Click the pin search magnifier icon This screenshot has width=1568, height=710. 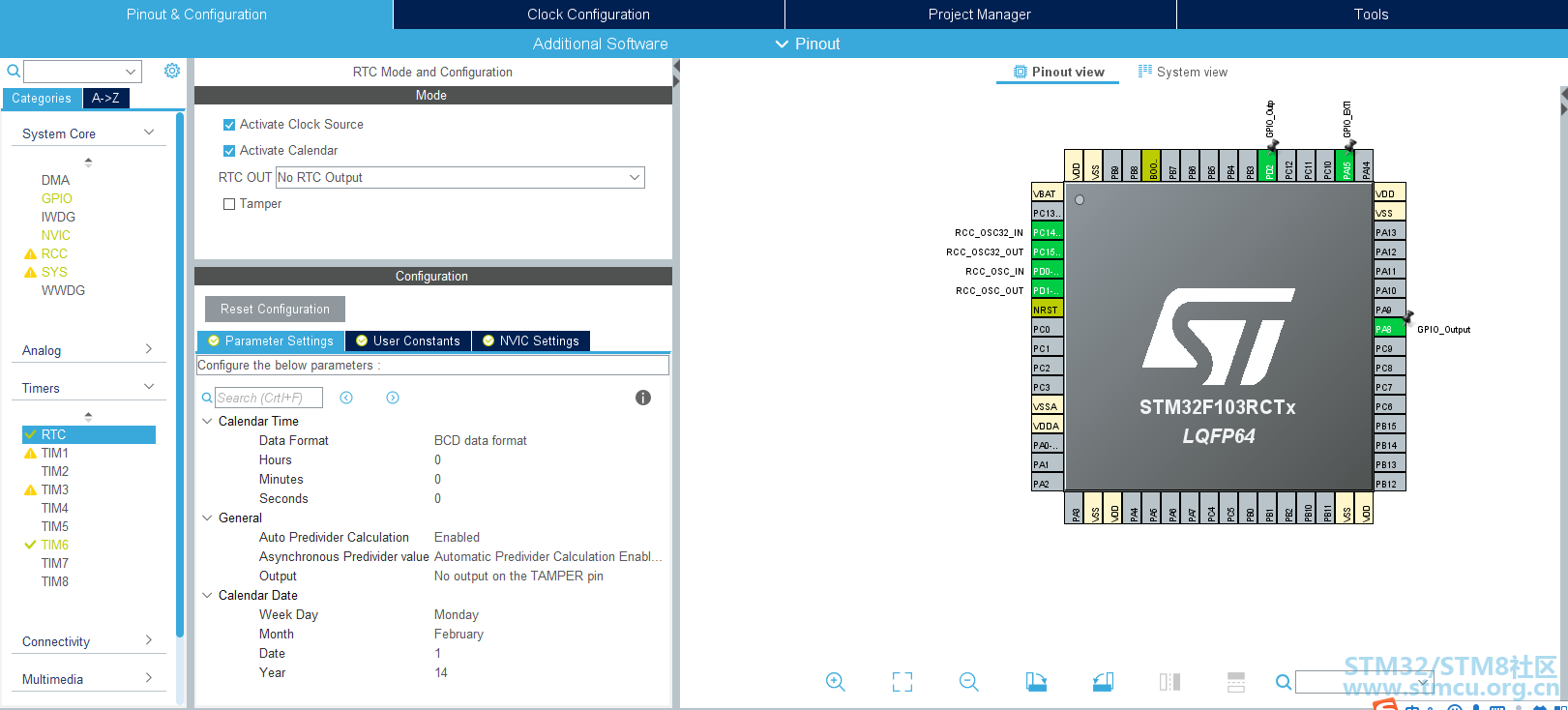click(x=1284, y=682)
